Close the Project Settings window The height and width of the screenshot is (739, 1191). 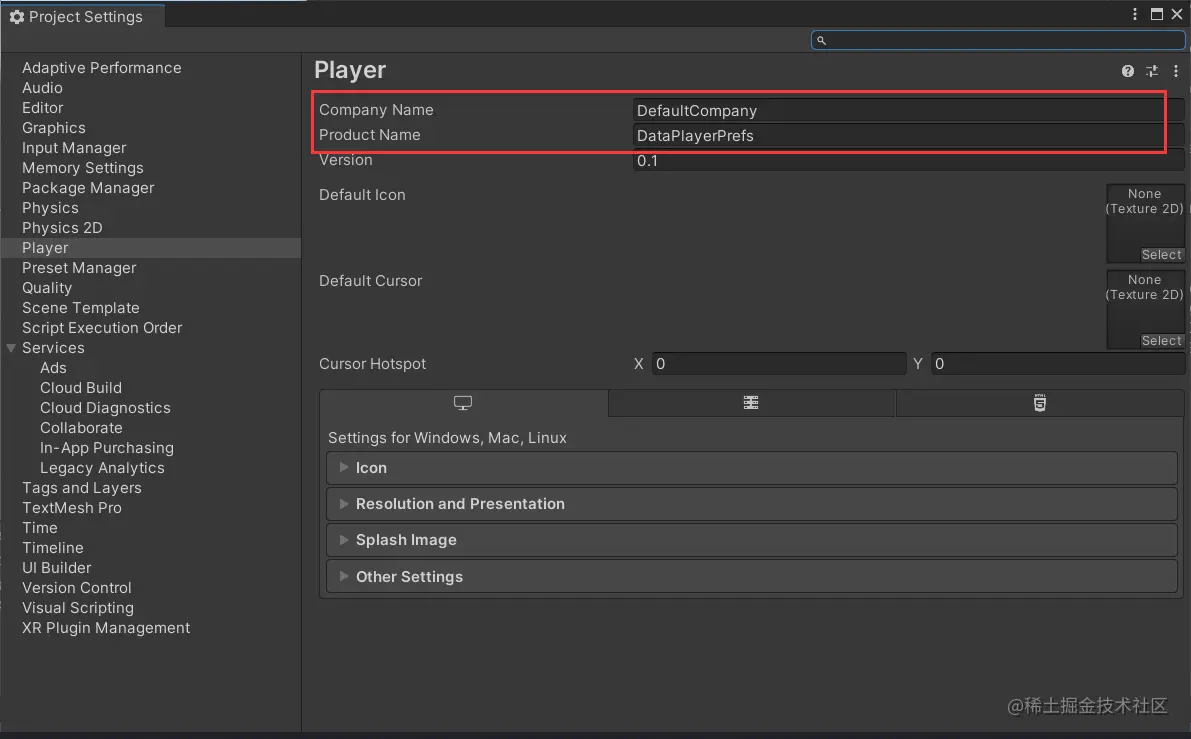1177,14
